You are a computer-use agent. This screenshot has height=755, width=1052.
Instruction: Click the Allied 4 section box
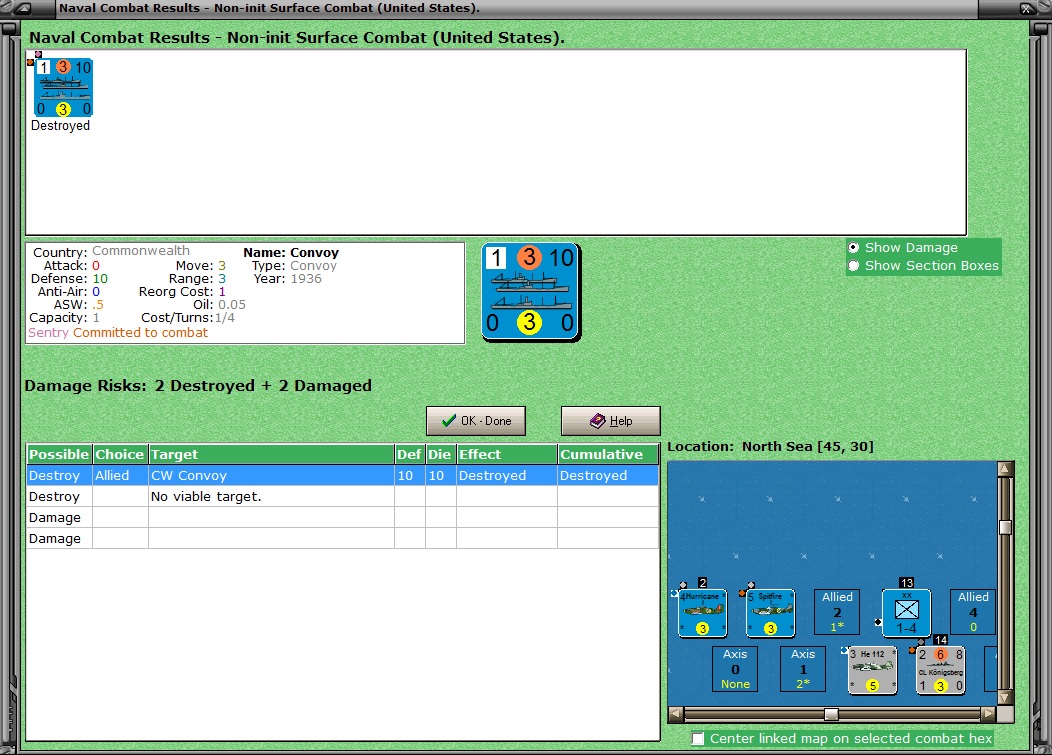click(x=973, y=612)
